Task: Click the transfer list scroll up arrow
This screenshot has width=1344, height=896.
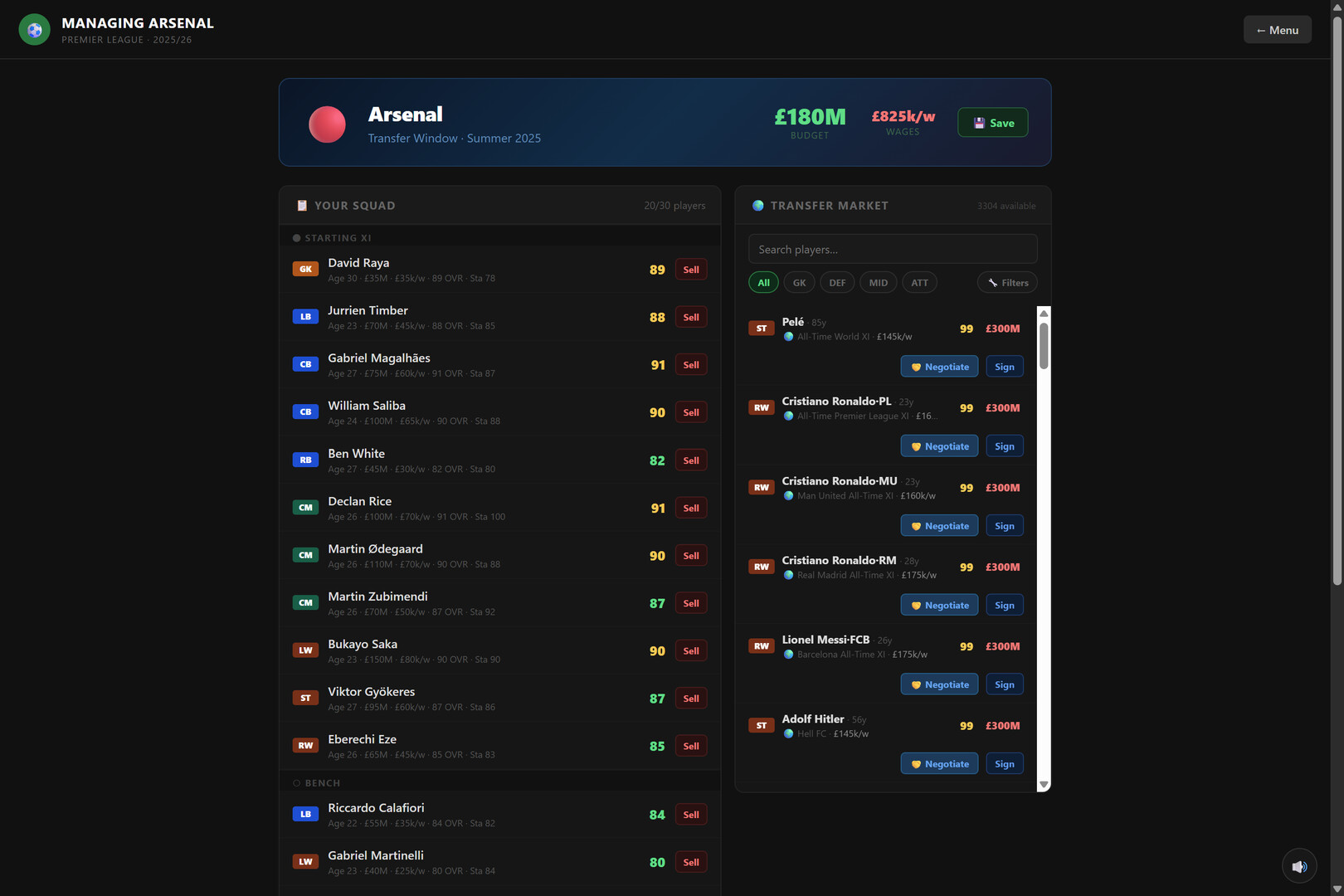Action: pos(1044,314)
